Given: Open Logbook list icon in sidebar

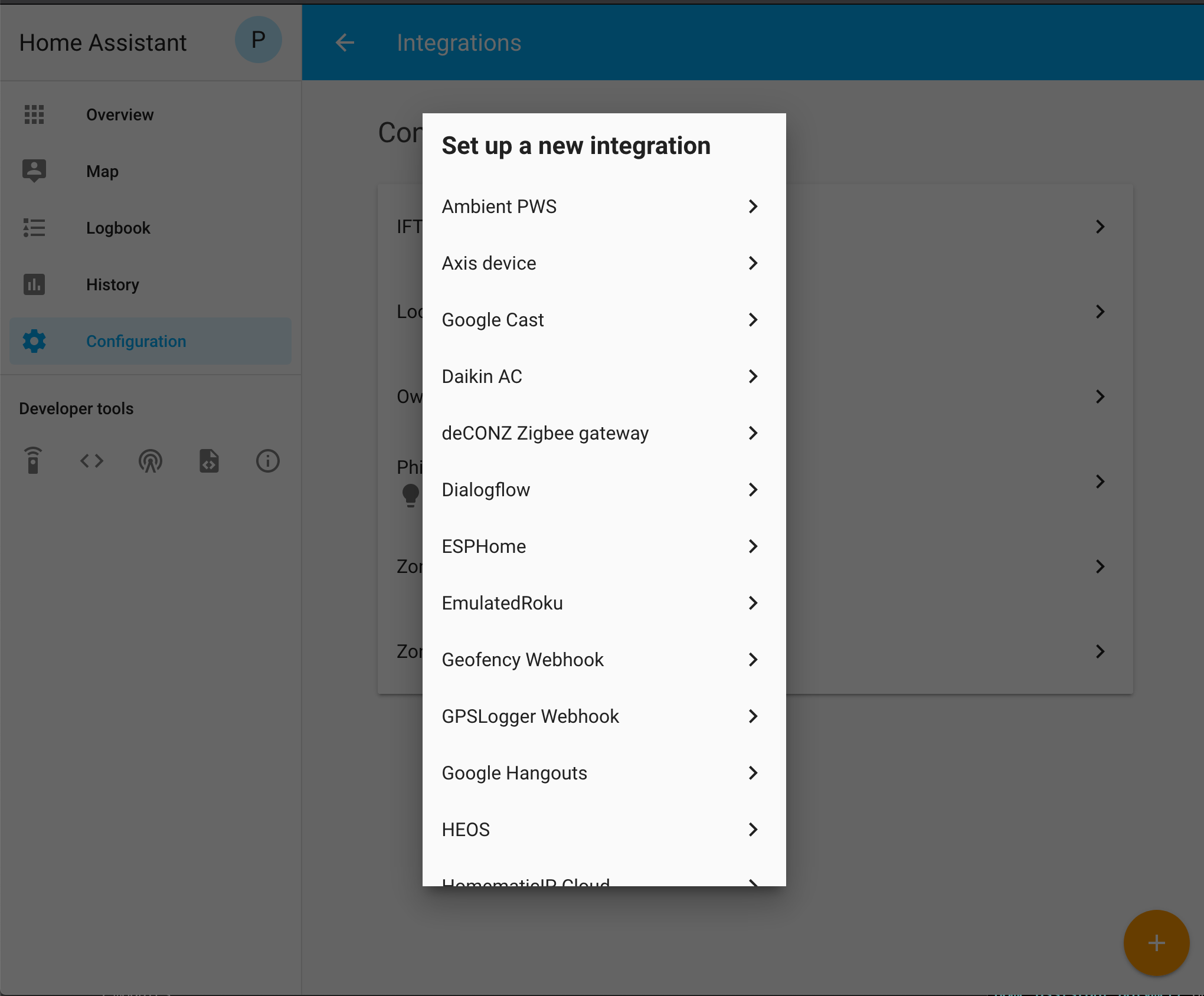Looking at the screenshot, I should pos(34,228).
